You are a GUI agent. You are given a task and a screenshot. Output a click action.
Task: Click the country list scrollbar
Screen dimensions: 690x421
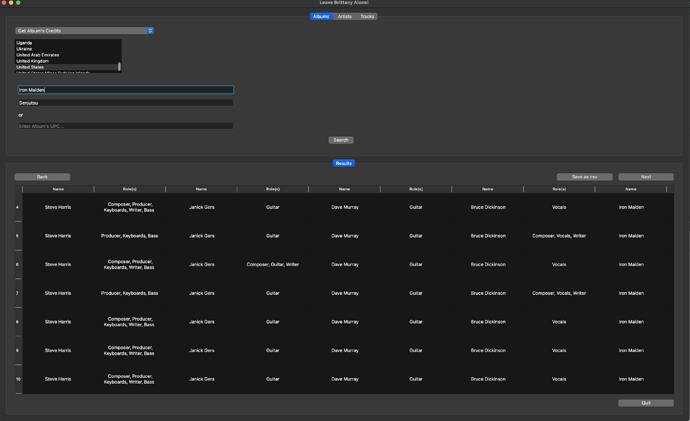pyautogui.click(x=119, y=66)
